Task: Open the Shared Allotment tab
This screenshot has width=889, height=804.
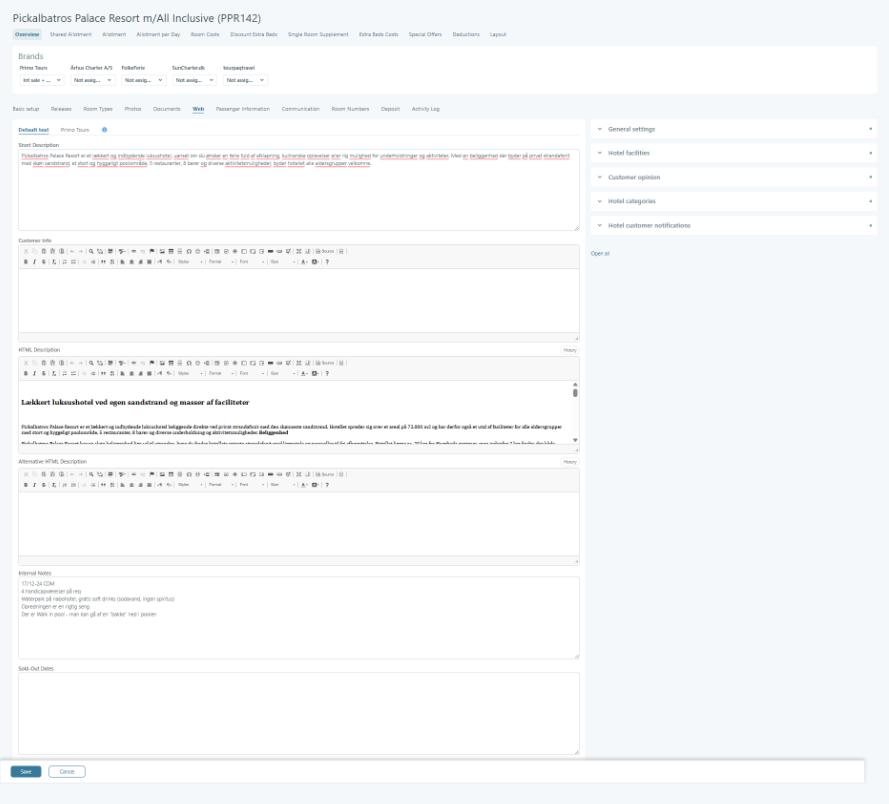Action: point(71,34)
